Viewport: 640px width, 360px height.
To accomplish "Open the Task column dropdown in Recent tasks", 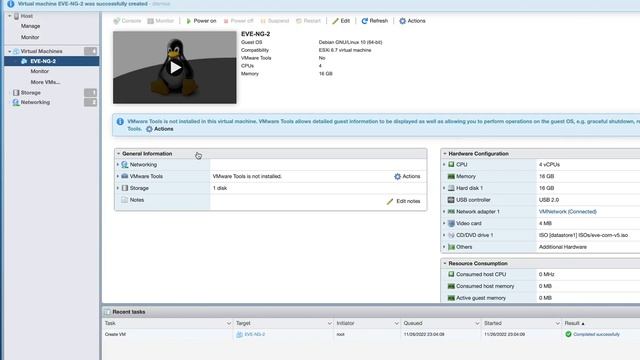I will [229, 323].
